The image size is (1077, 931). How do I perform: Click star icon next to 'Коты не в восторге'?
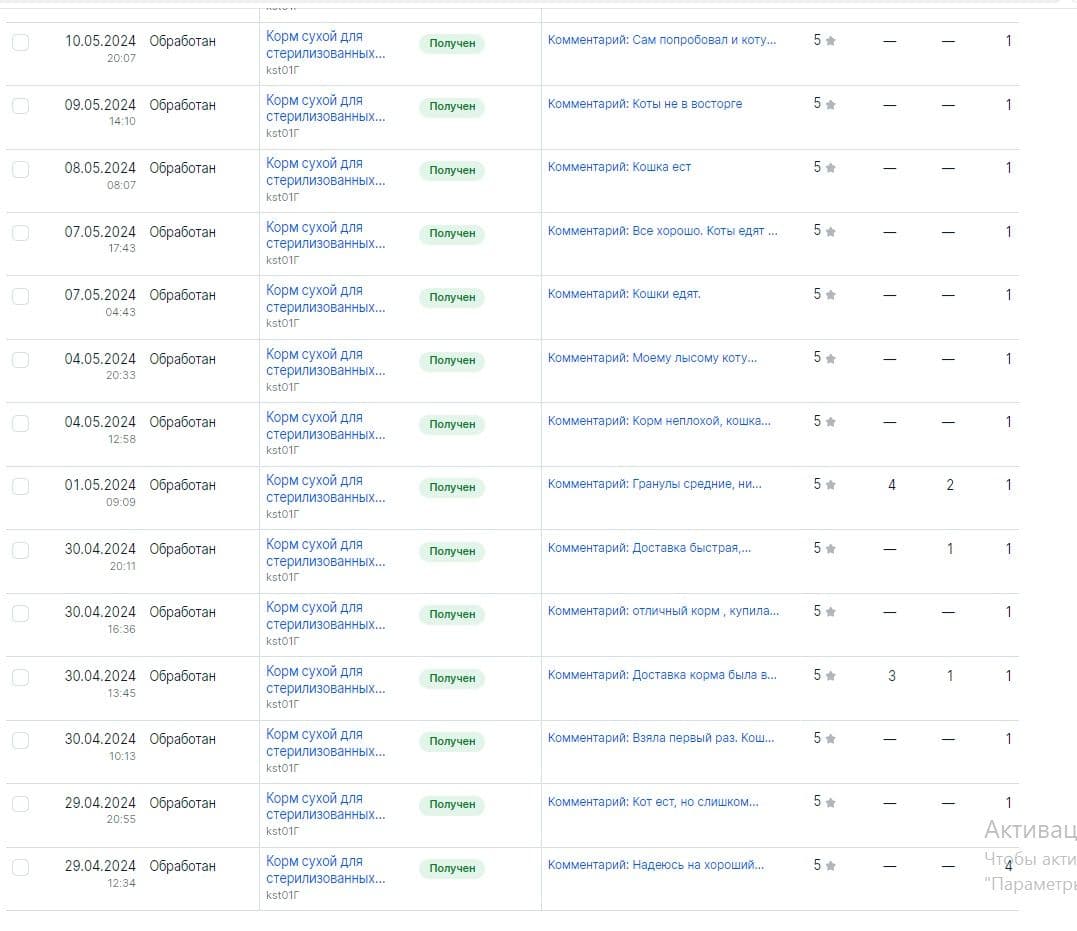[830, 104]
